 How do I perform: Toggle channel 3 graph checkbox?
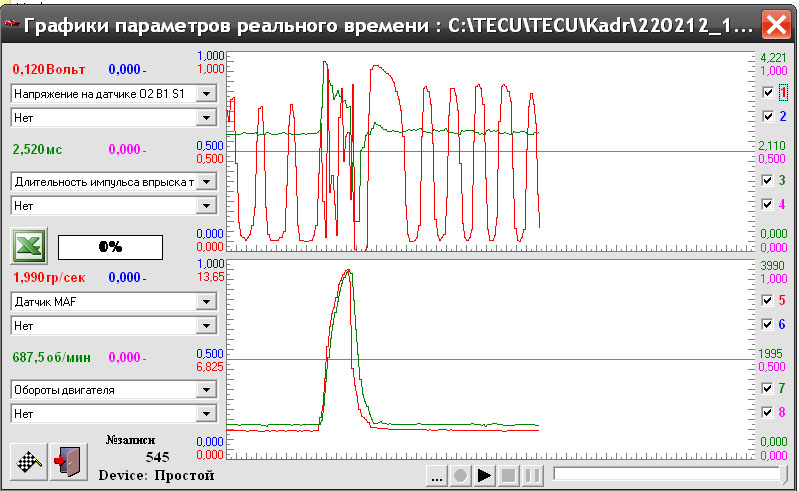click(x=767, y=180)
